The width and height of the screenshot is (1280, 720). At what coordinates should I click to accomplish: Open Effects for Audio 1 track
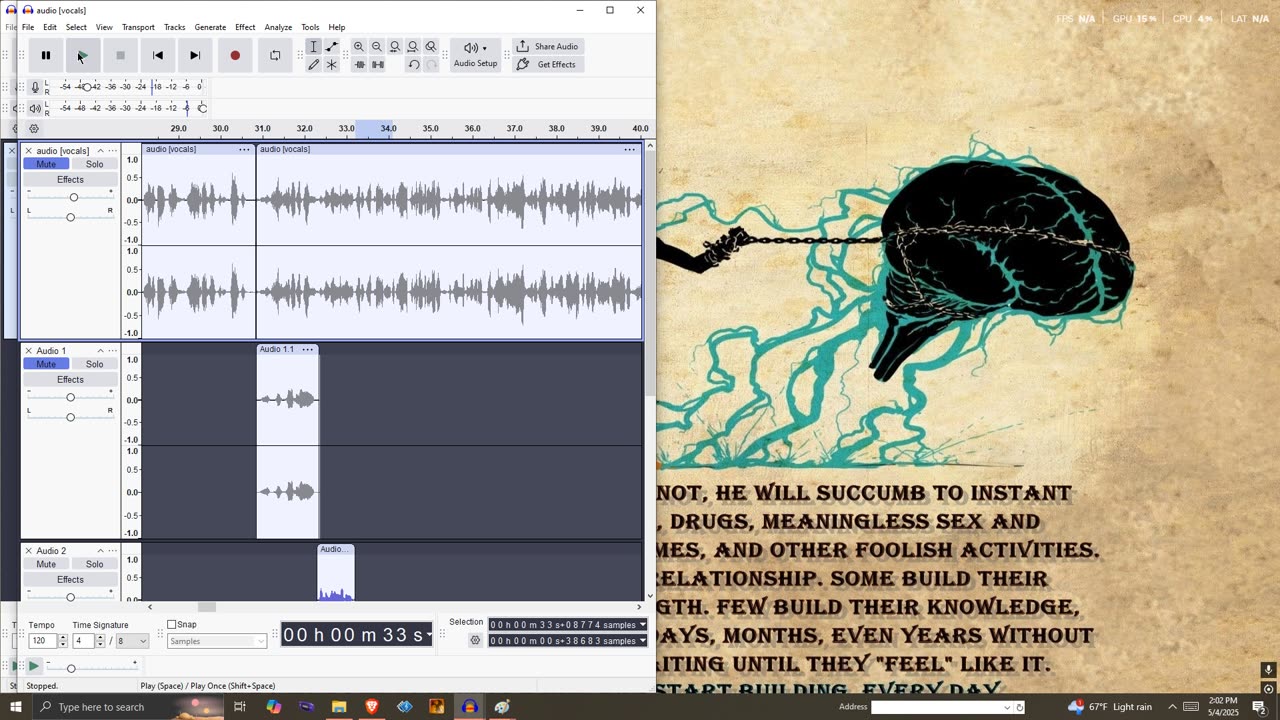point(70,380)
